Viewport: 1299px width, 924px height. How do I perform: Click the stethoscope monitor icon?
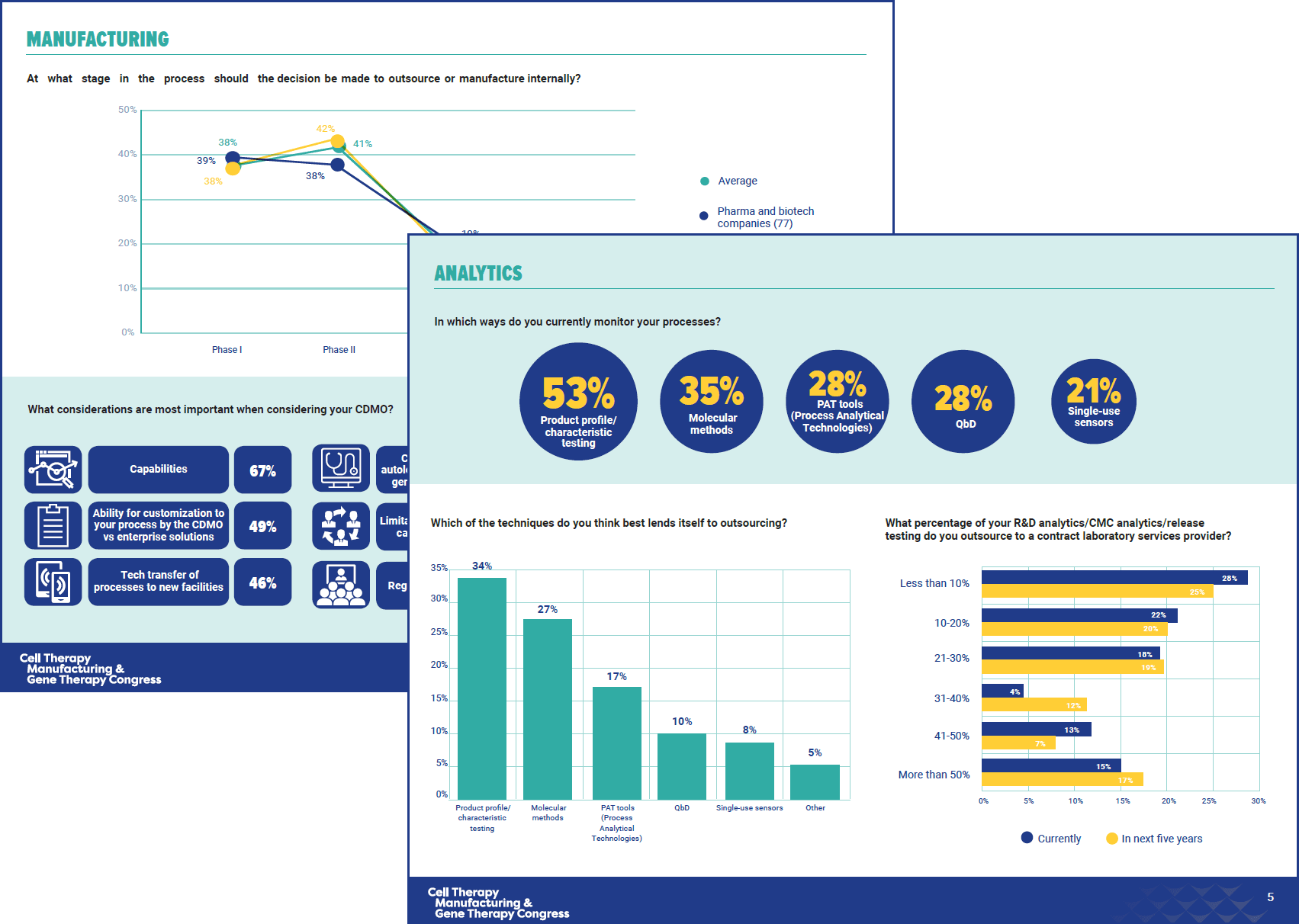coord(341,468)
